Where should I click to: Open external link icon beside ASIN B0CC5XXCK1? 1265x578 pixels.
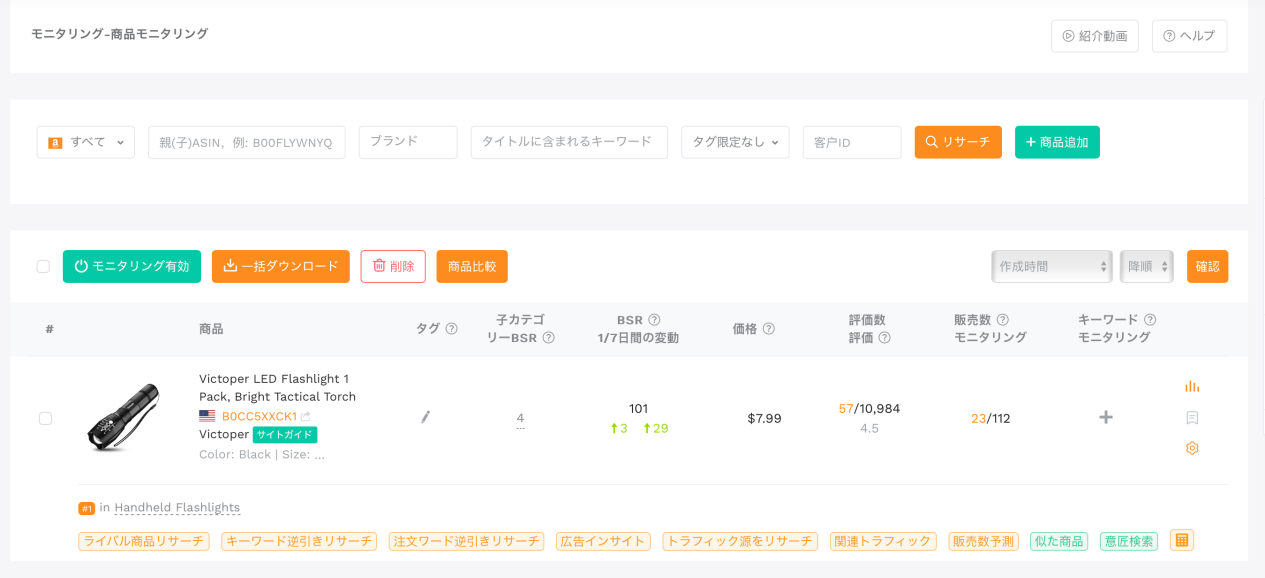306,416
